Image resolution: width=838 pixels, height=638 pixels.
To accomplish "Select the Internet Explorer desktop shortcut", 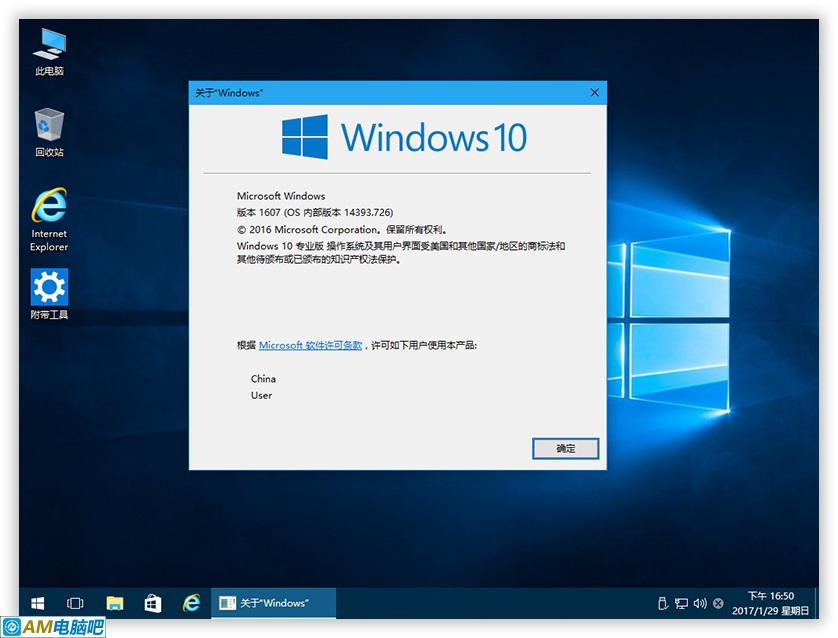I will click(x=49, y=219).
